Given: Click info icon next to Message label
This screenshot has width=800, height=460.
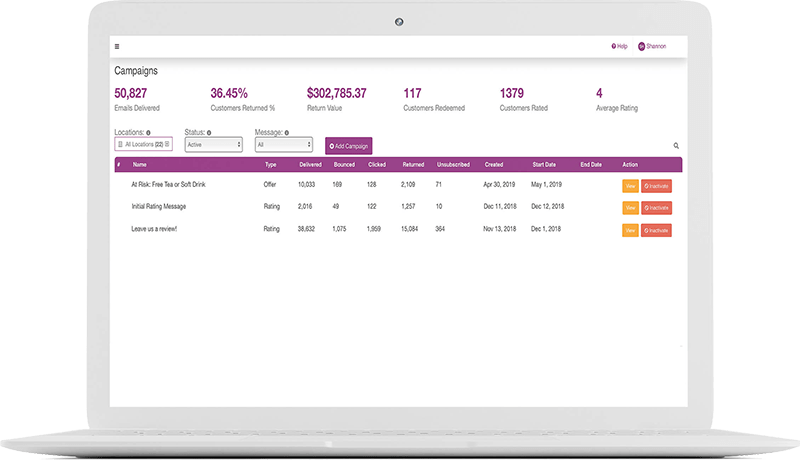Looking at the screenshot, I should tap(285, 132).
